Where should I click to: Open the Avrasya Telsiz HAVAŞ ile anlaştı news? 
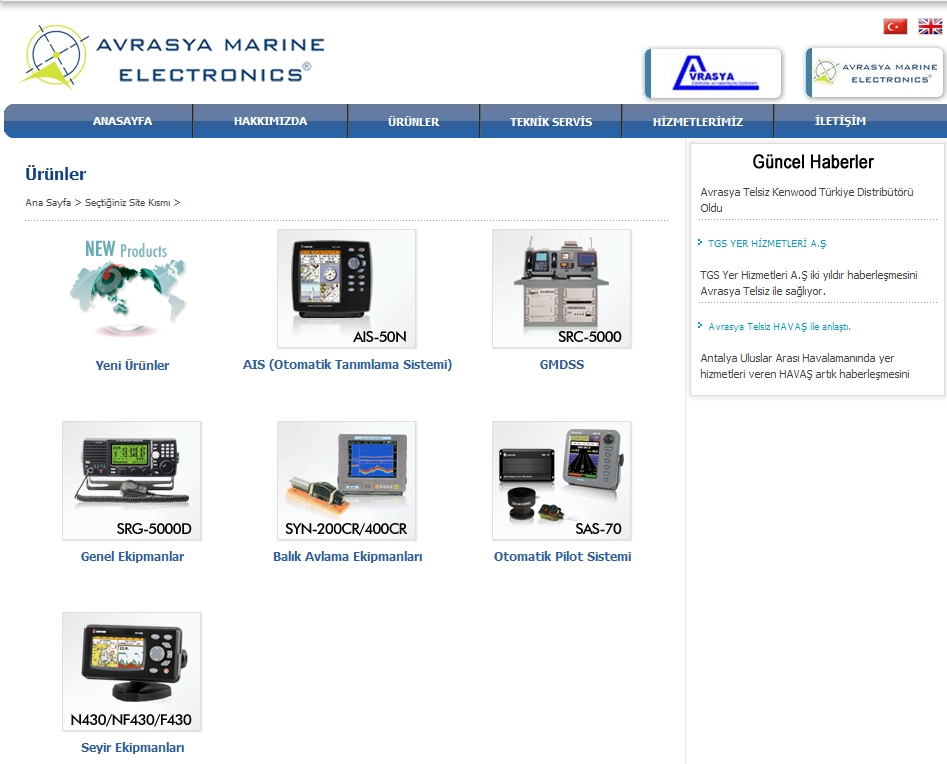click(779, 327)
